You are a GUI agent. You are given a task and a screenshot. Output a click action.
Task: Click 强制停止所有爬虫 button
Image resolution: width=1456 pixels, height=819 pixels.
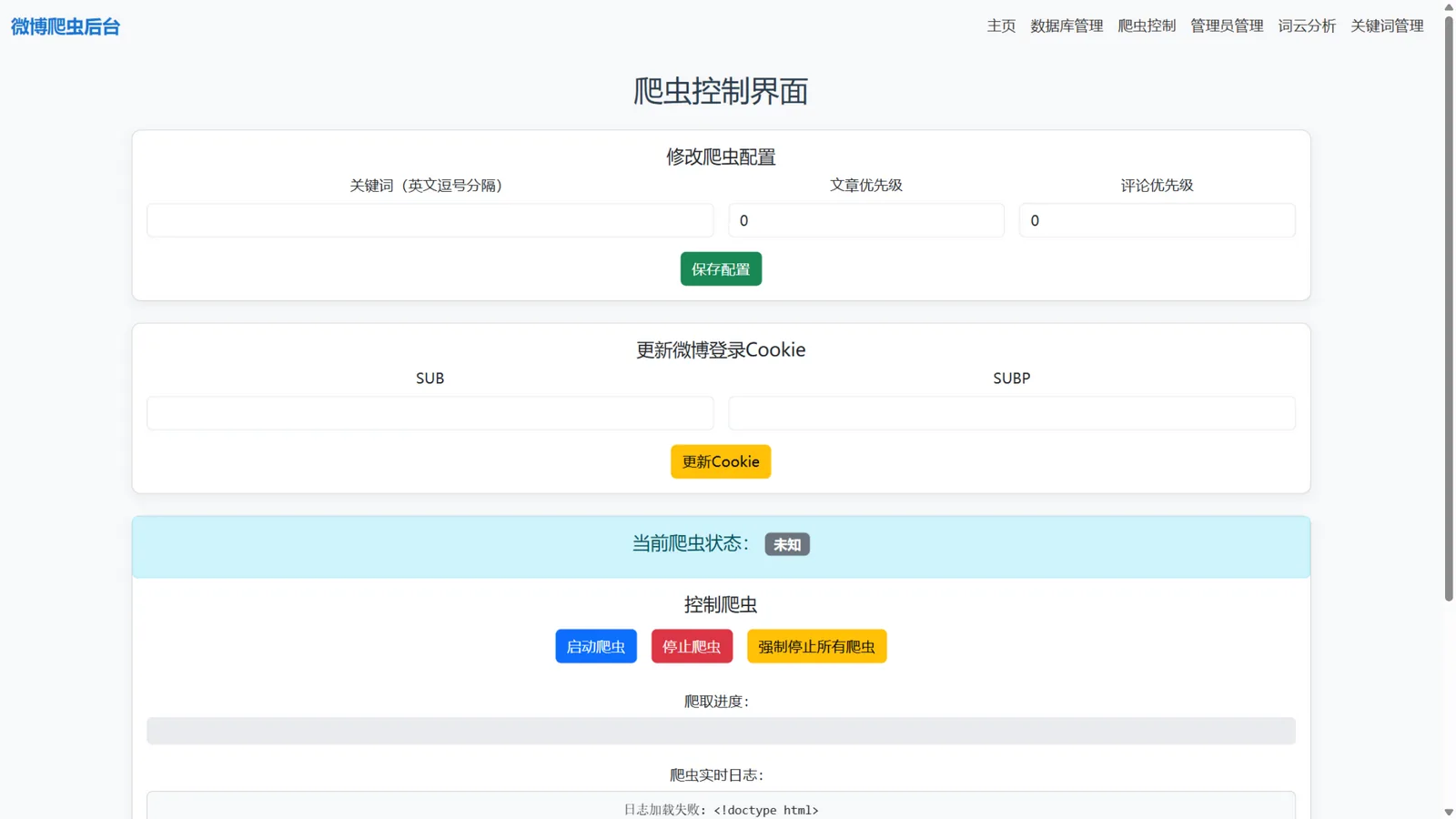(x=816, y=646)
